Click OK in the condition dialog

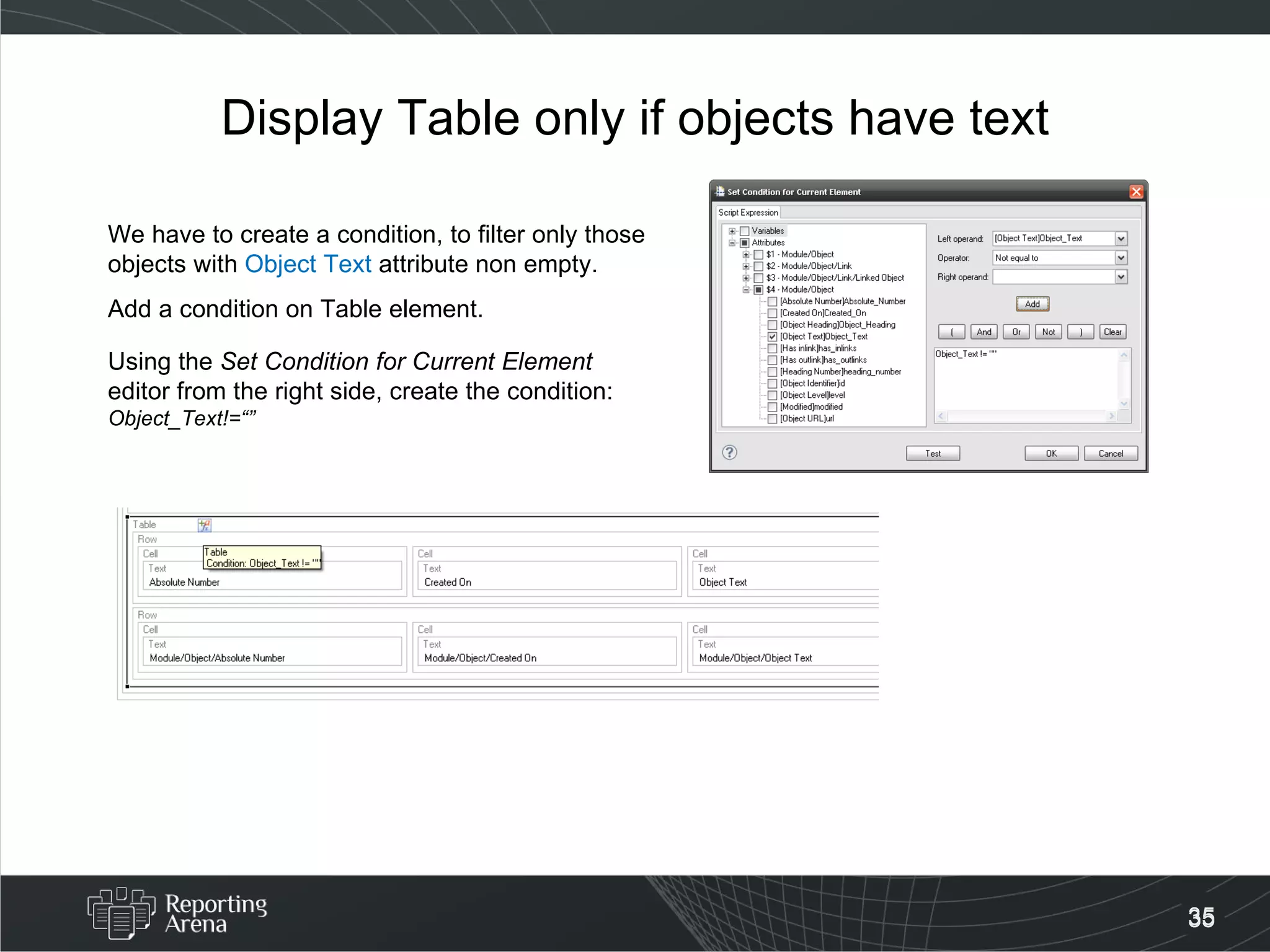pos(1052,454)
